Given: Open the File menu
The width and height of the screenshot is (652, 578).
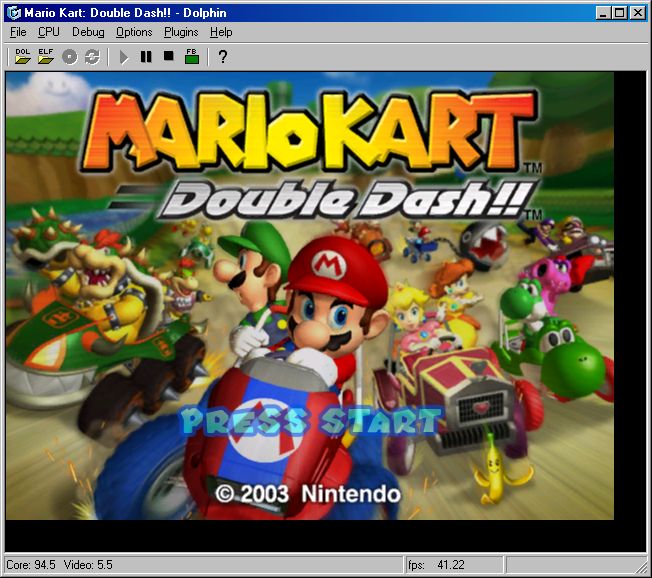Looking at the screenshot, I should pos(18,32).
